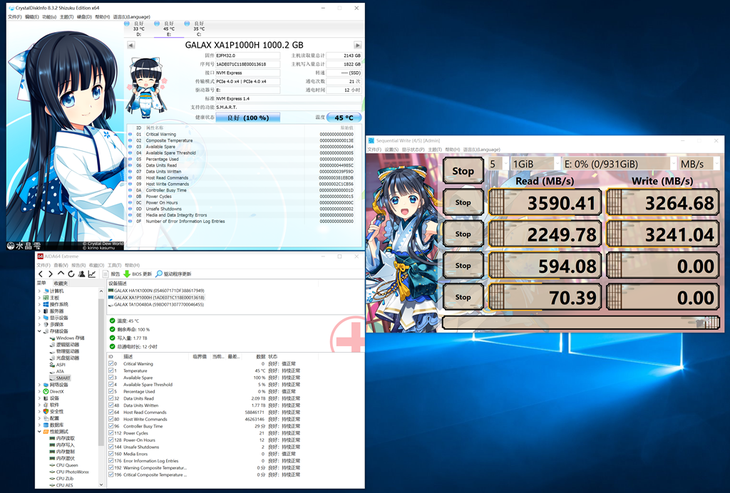Click AIDA64 up-level arrow icon
Screen dimensions: 730x493
[x=61, y=274]
